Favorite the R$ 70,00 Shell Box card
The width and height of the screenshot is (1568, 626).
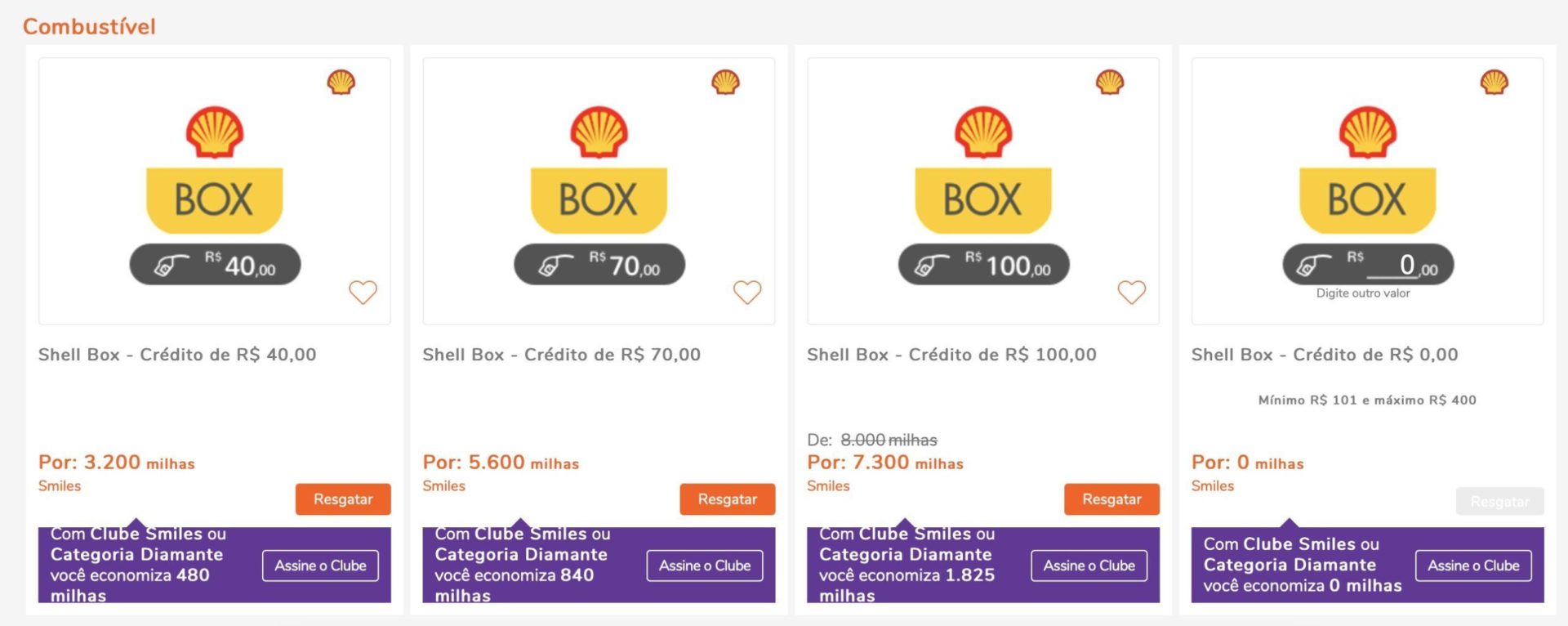coord(747,292)
